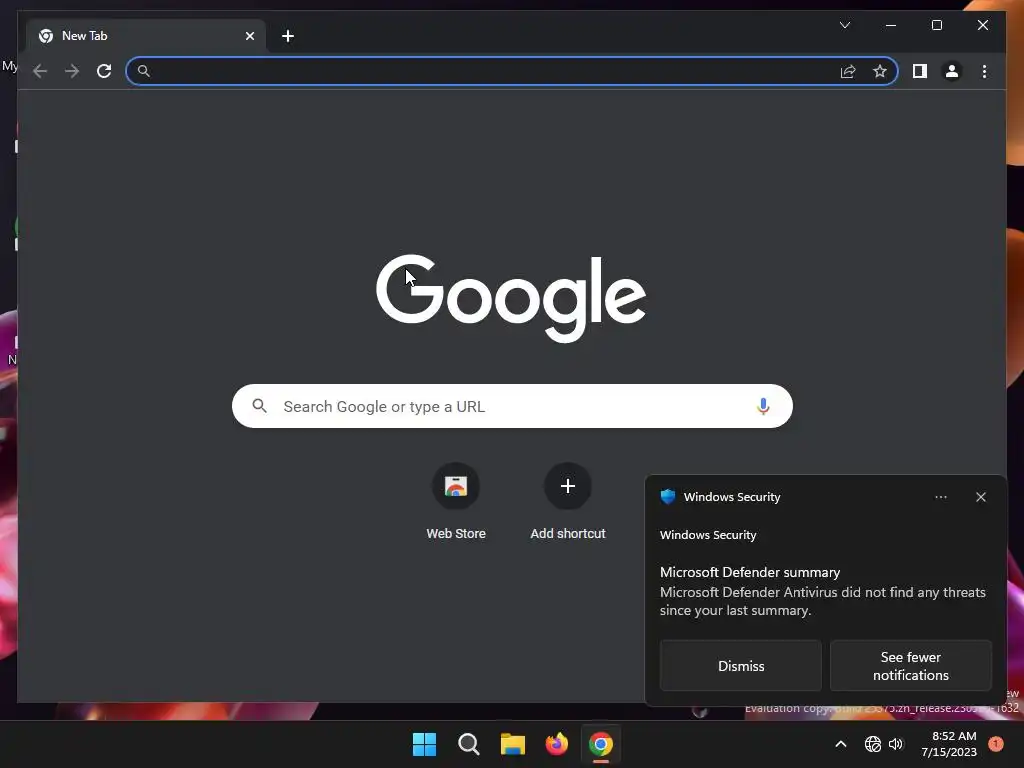Image resolution: width=1024 pixels, height=768 pixels.
Task: Bookmark this tab with the star
Action: (x=880, y=71)
